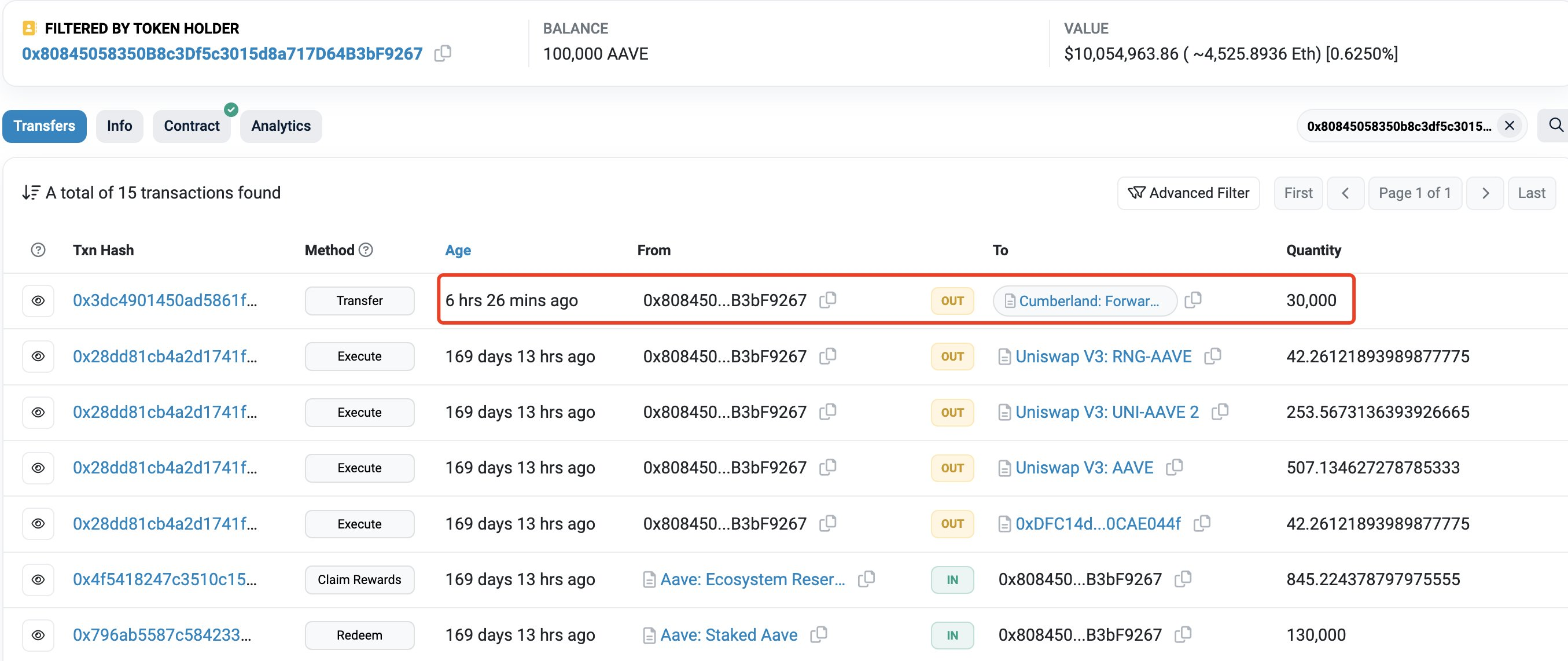Go to next page chevron
The image size is (1568, 661).
[1485, 193]
